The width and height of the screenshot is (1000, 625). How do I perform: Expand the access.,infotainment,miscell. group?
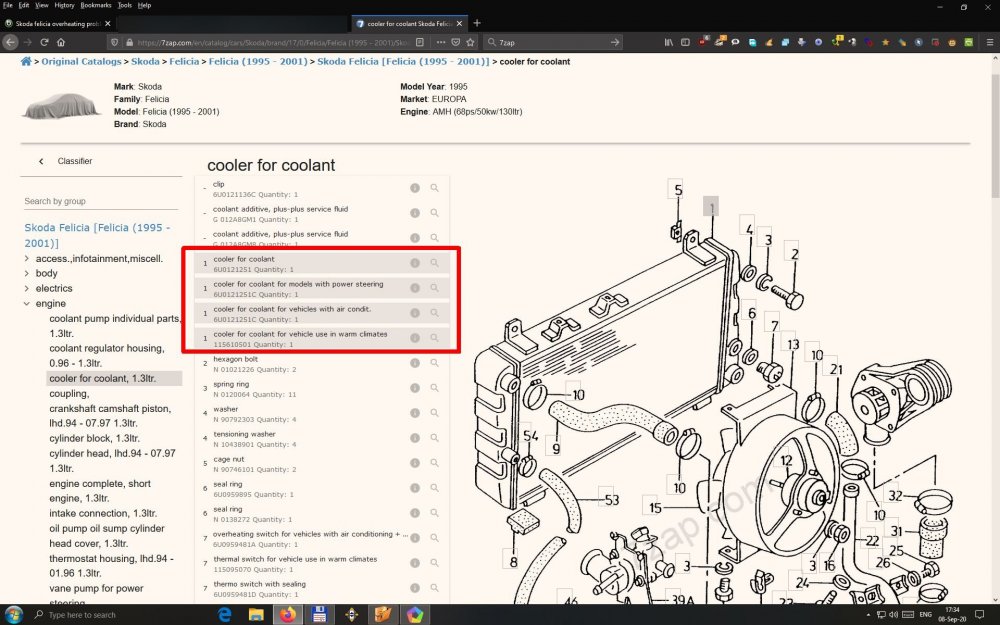[x=26, y=258]
